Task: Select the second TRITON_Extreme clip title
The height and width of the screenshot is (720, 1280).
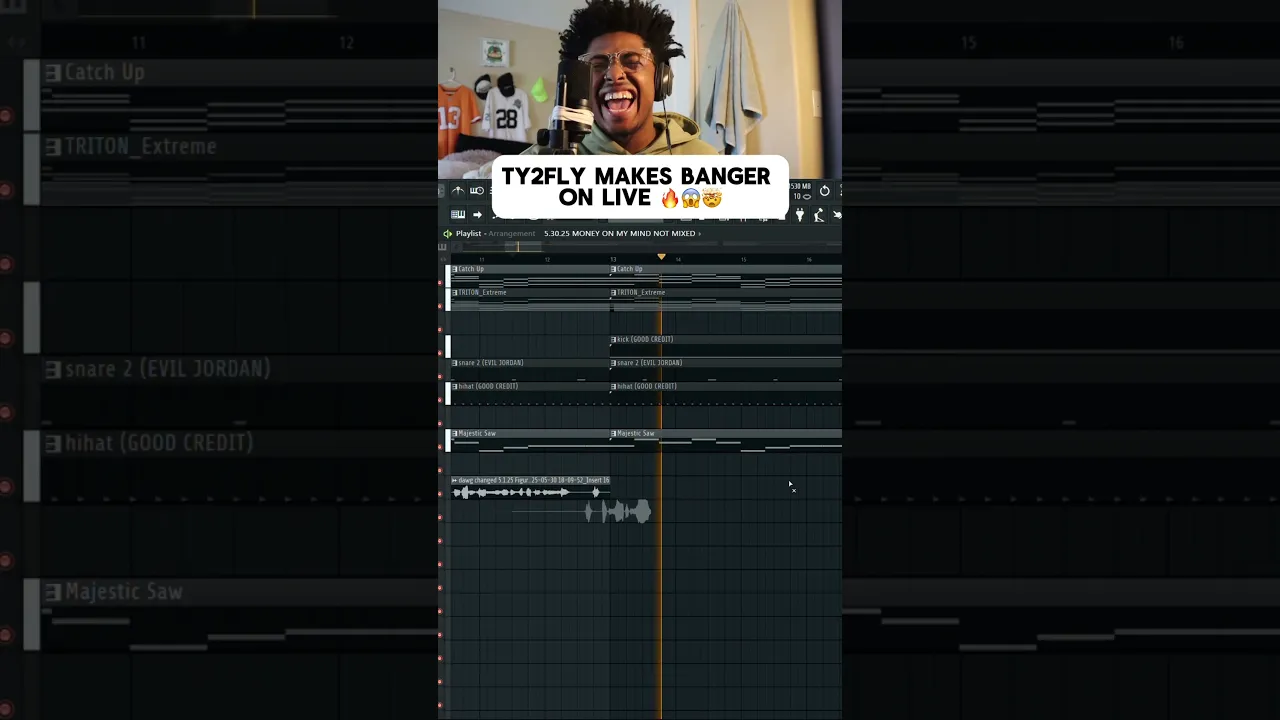Action: [x=642, y=293]
